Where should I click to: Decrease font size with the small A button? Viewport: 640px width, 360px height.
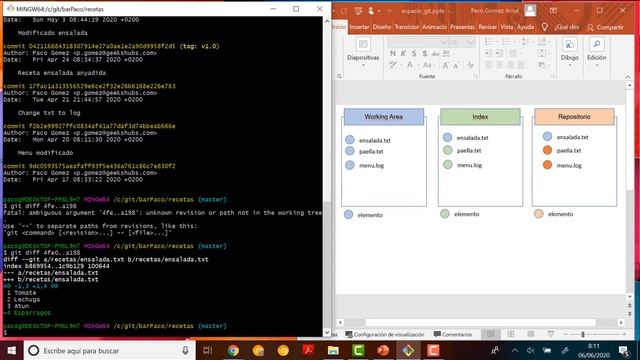tap(457, 65)
